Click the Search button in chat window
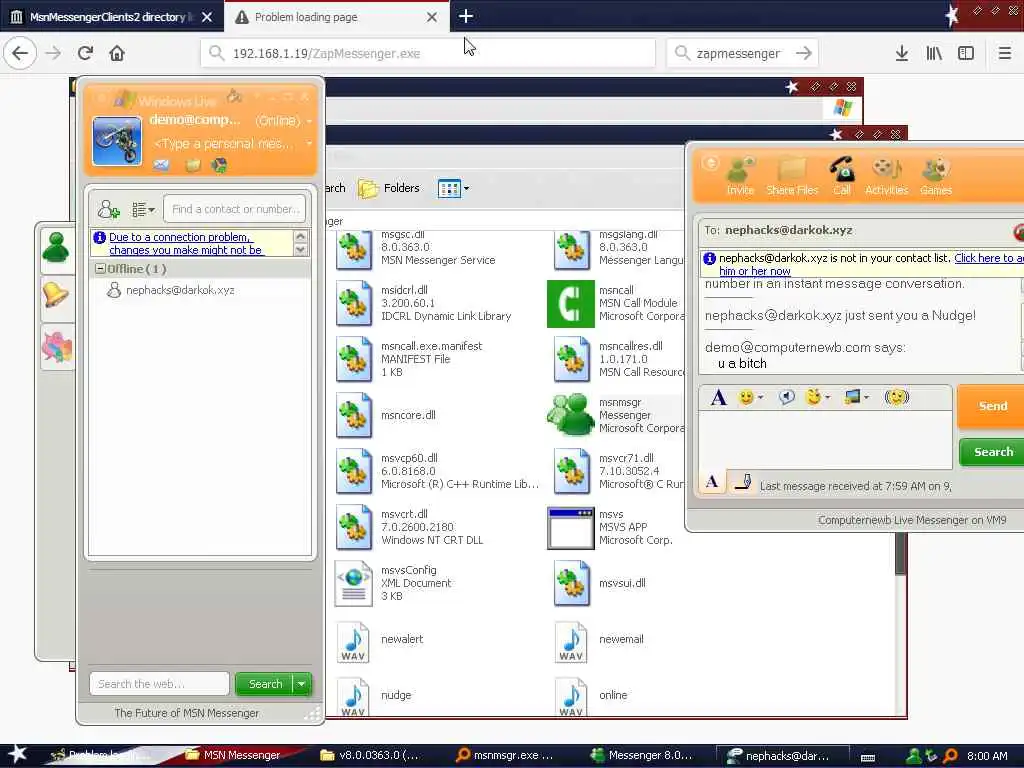 tap(993, 452)
